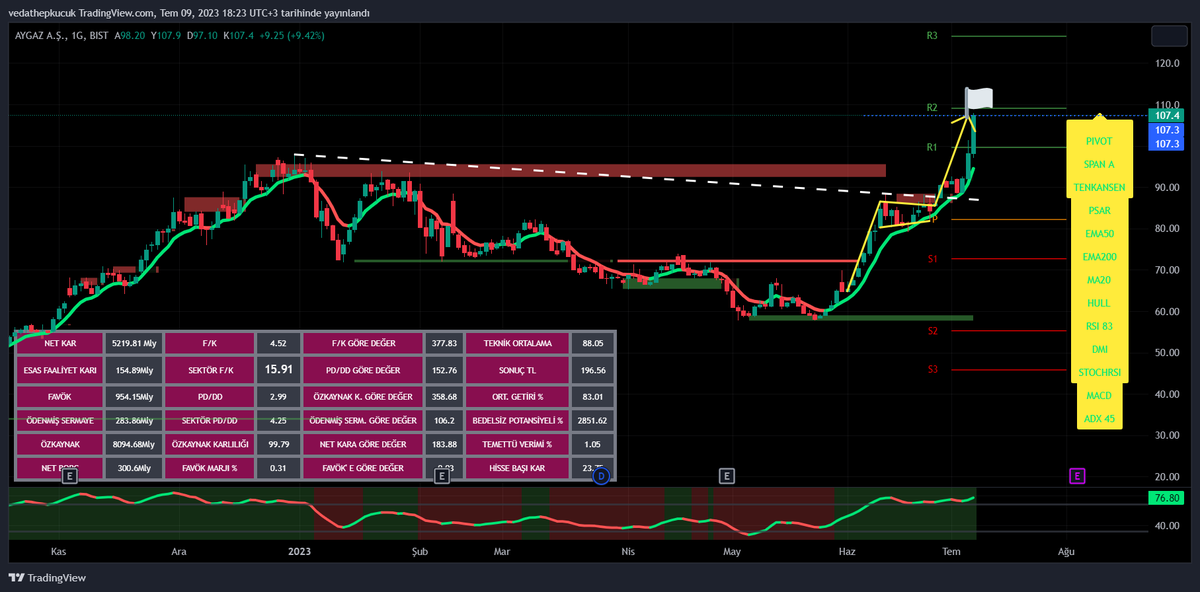
Task: Click the 120.0 price axis label
Action: click(1167, 64)
